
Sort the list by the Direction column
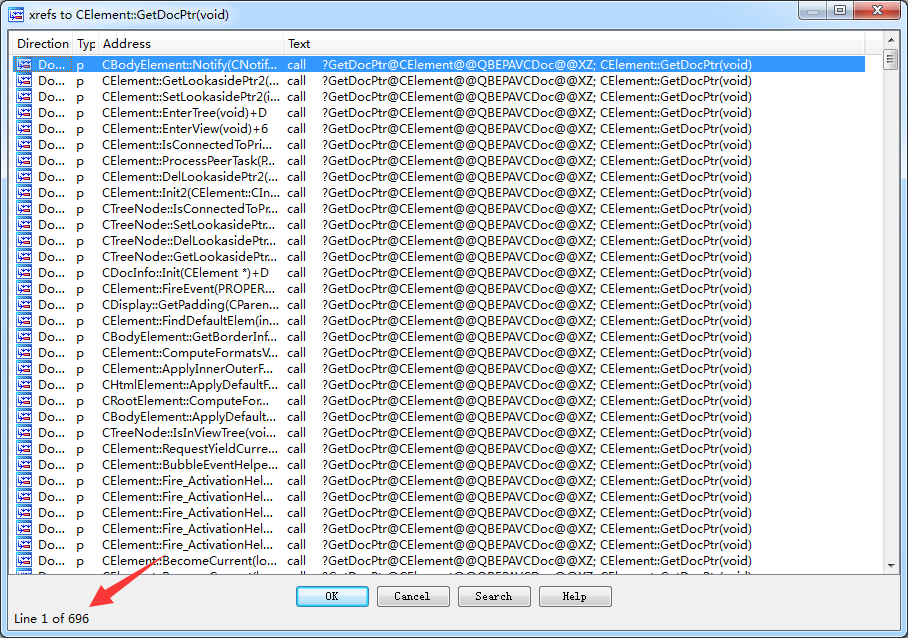point(42,44)
